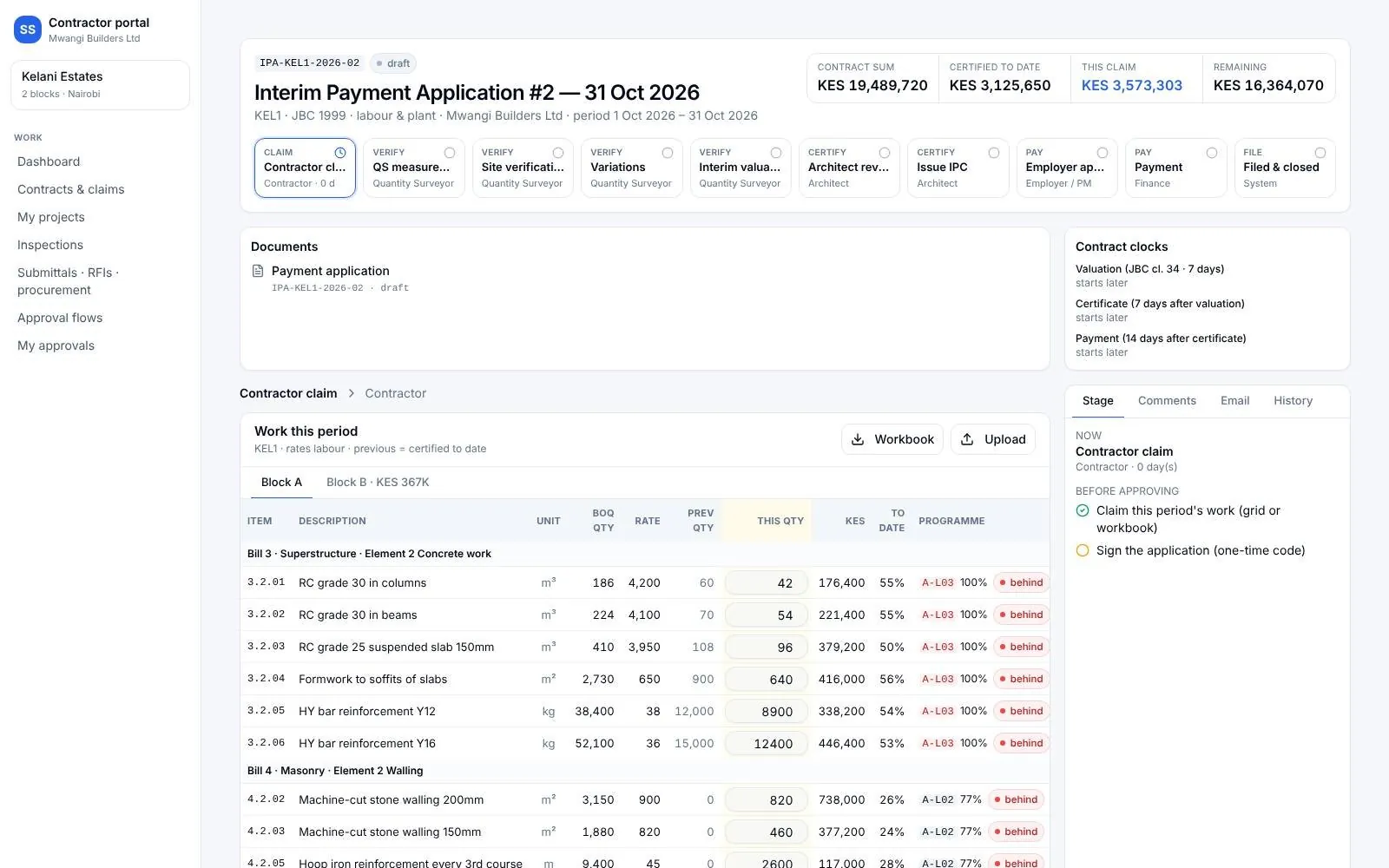Select the Stage tab

(x=1097, y=401)
